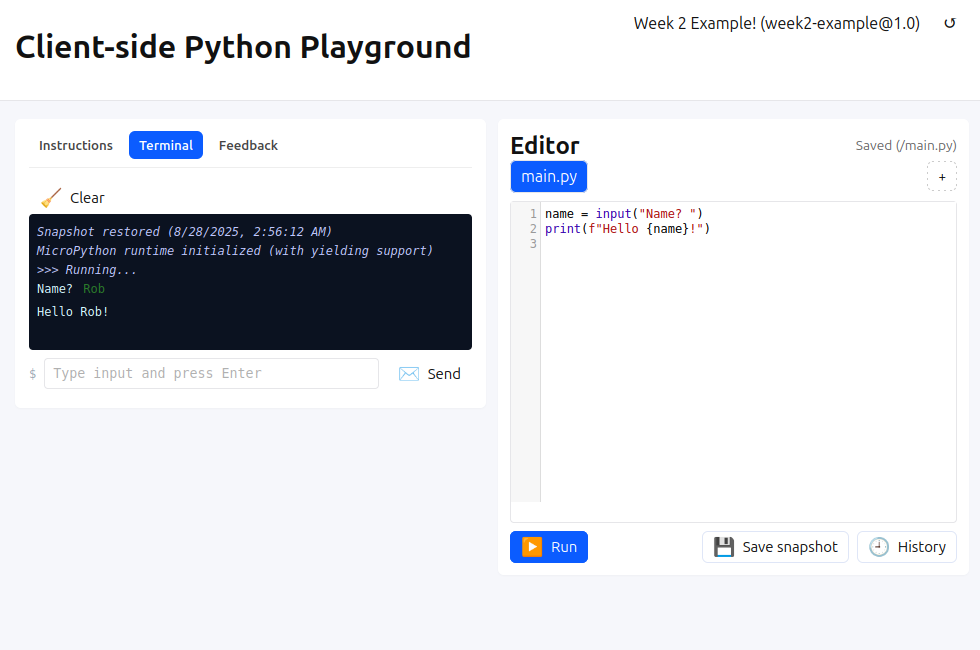980x650 pixels.
Task: Click the clock History icon
Action: [879, 547]
